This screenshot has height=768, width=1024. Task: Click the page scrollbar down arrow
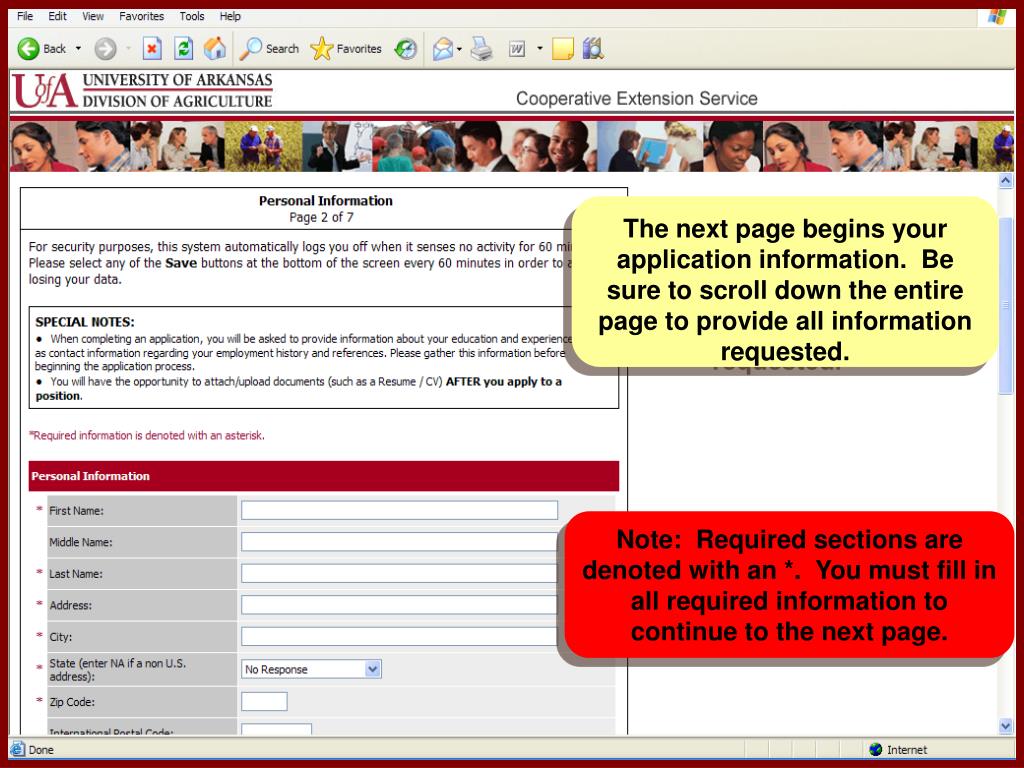[x=1006, y=726]
